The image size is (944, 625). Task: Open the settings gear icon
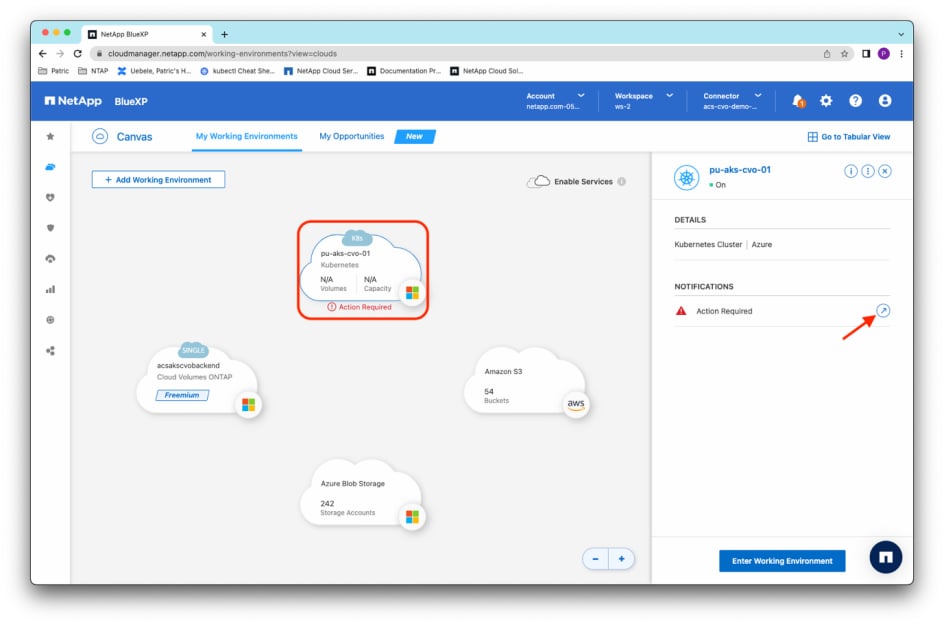point(826,101)
